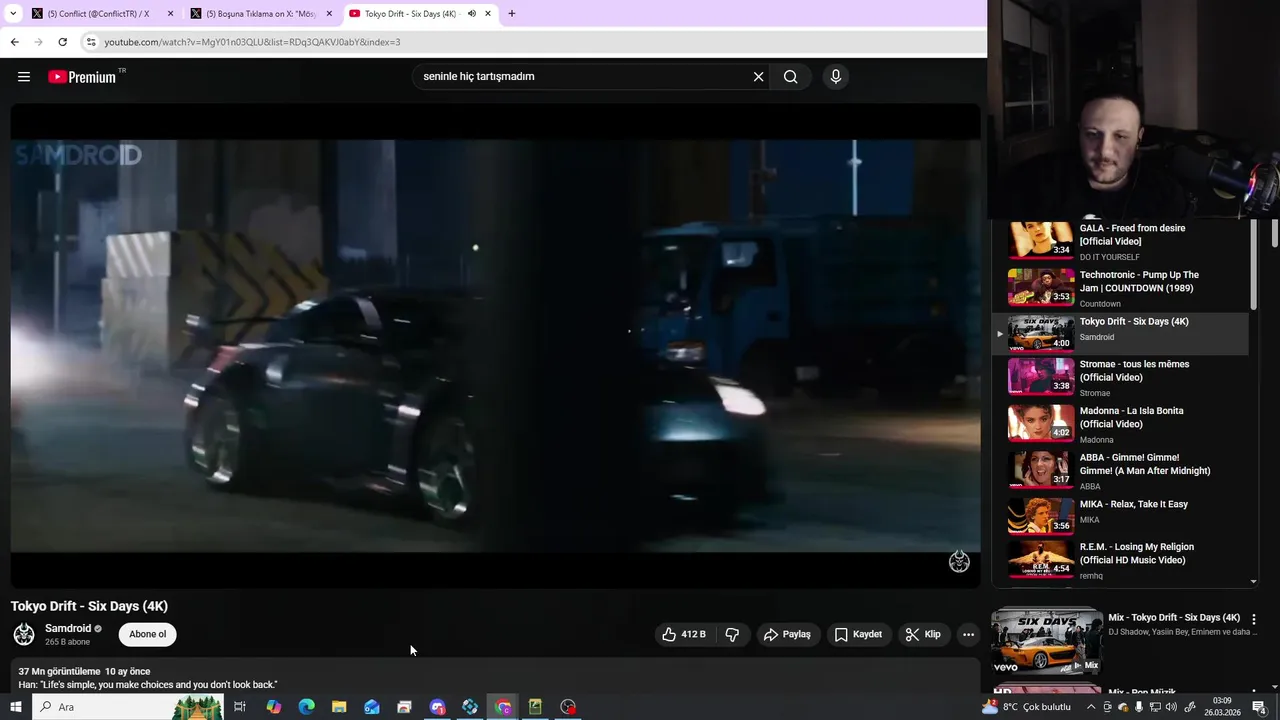Viewport: 1280px width, 720px height.
Task: Launch Copilot from the taskbar
Action: coord(274,707)
